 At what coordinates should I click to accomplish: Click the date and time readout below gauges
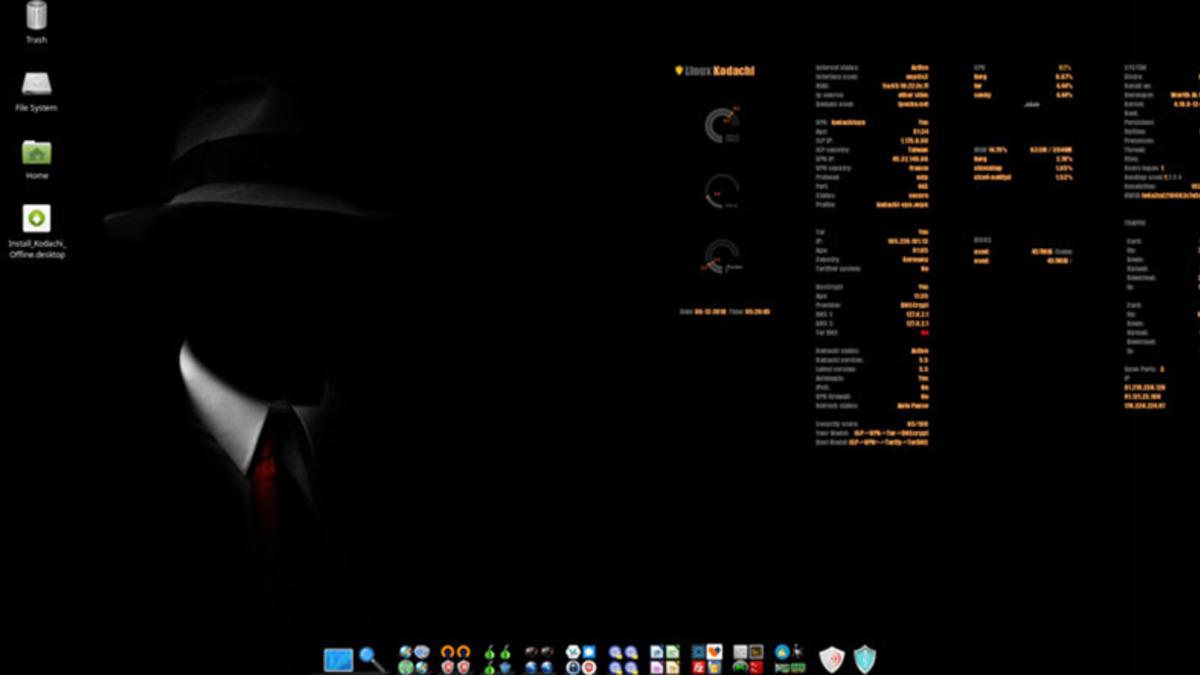click(x=724, y=312)
